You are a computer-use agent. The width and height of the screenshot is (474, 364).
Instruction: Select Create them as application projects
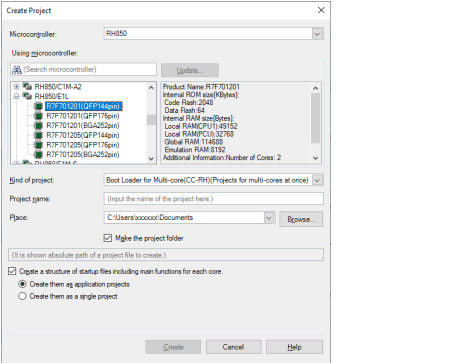pyautogui.click(x=22, y=284)
